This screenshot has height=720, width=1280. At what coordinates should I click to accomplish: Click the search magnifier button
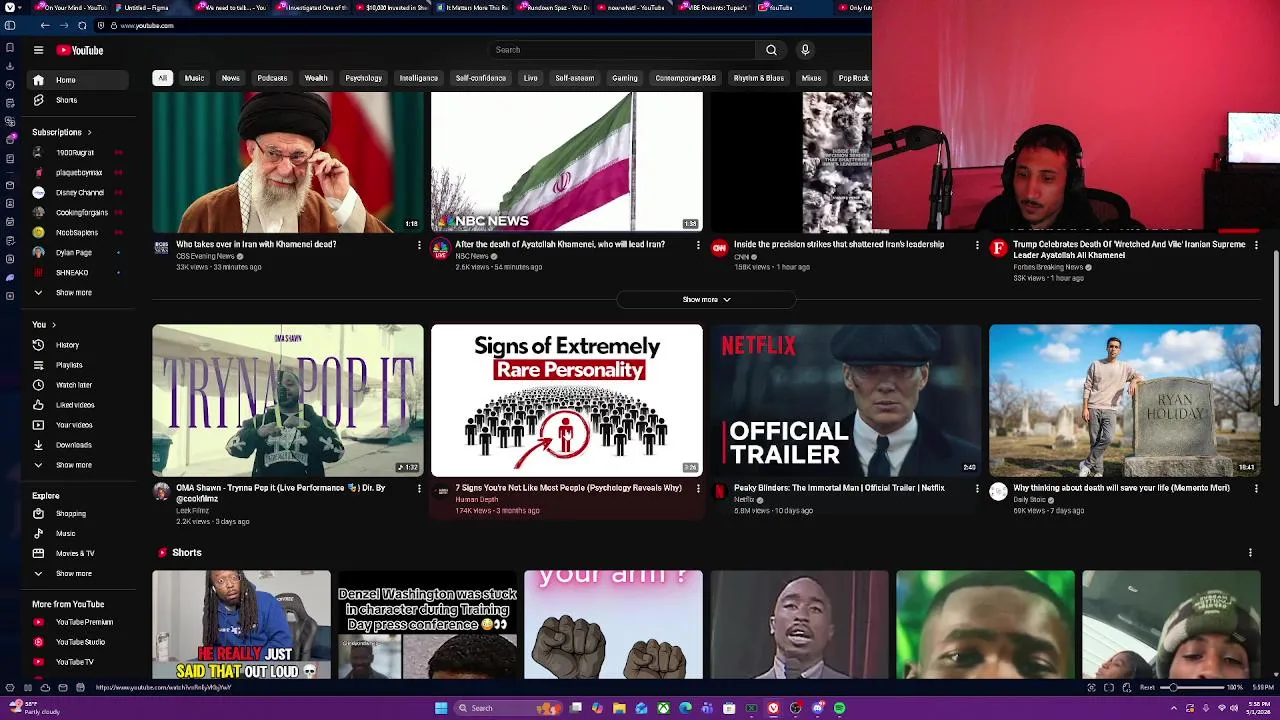(771, 50)
